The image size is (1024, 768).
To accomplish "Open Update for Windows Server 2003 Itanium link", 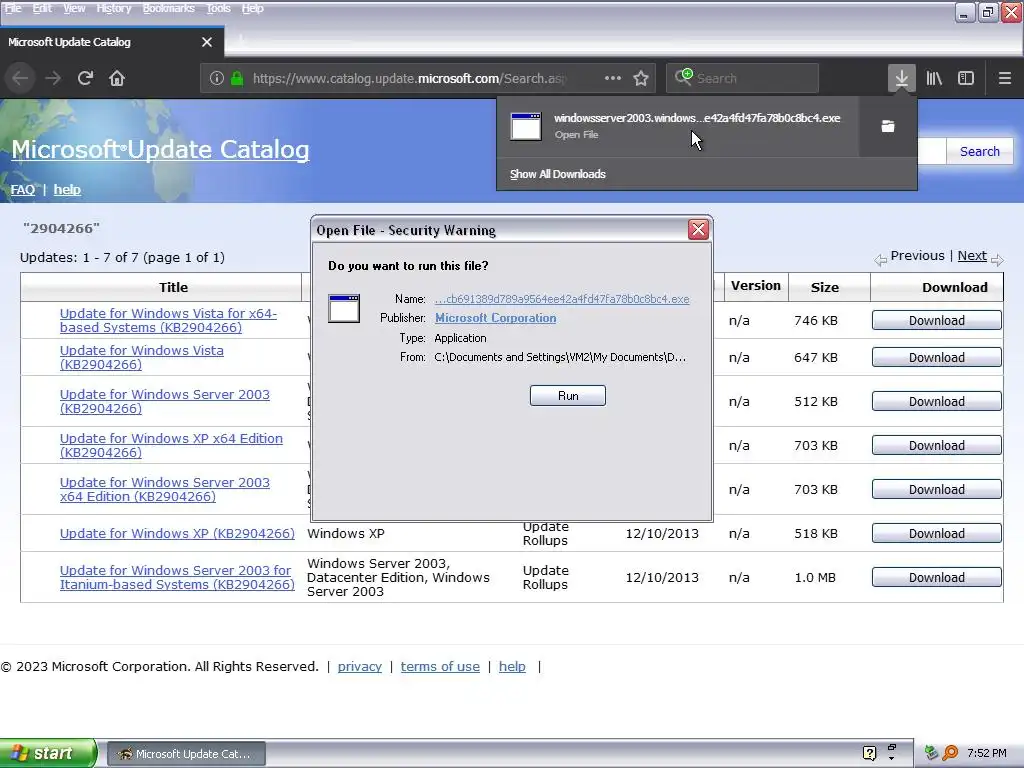I will pyautogui.click(x=177, y=577).
